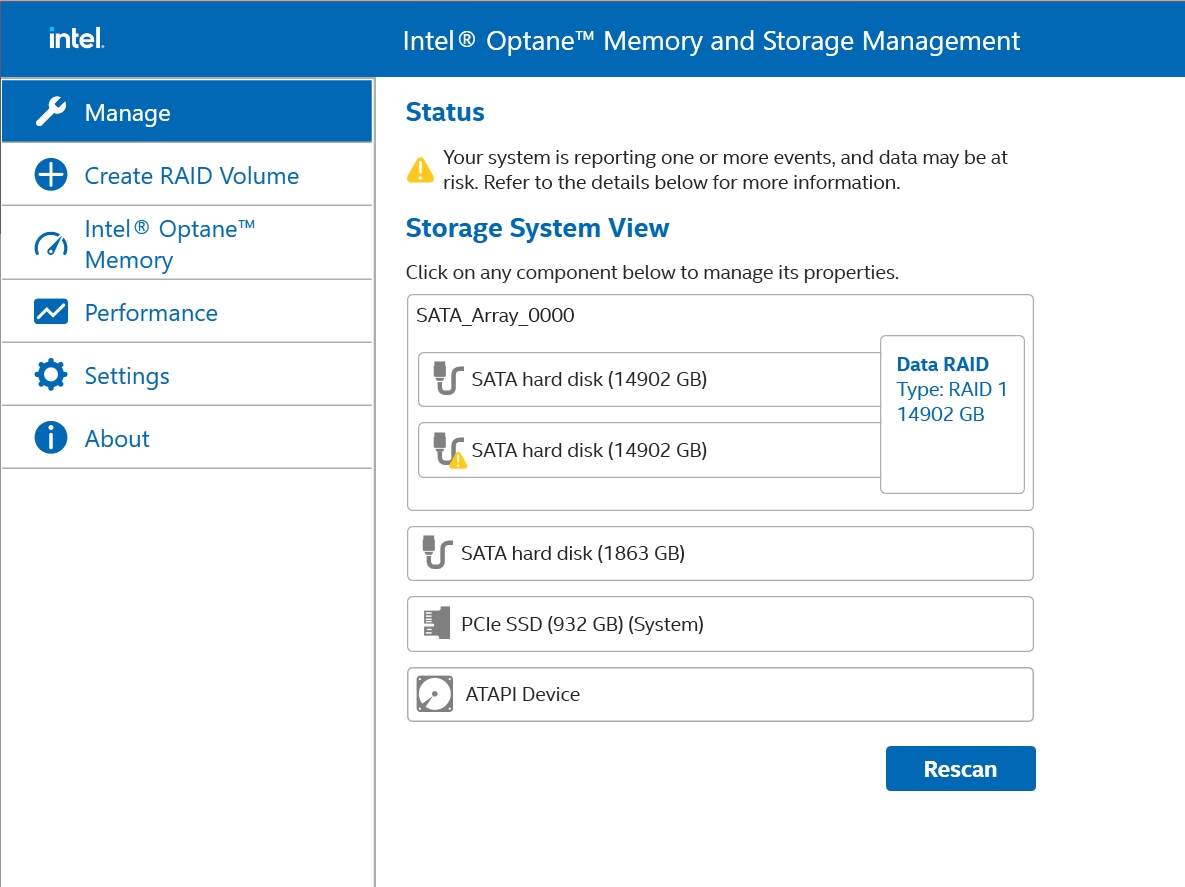Click the SATA disk icon with warning badge
This screenshot has width=1185, height=887.
[x=449, y=450]
